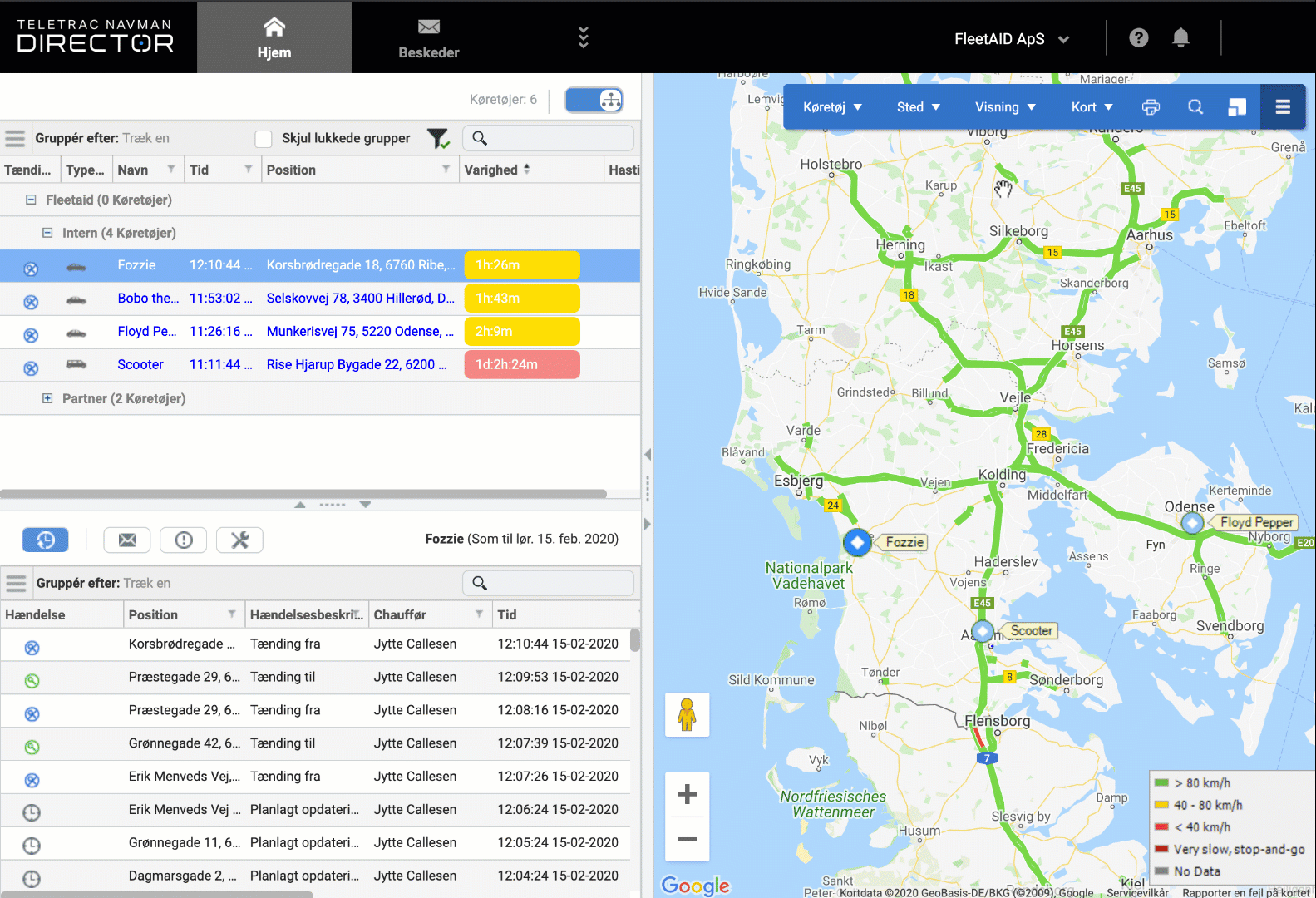Expand the left panel using right splitter arrow
1316x898 pixels.
point(648,524)
